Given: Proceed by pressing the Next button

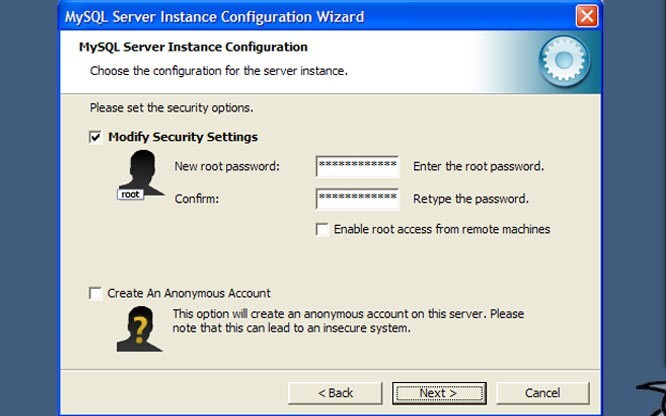Looking at the screenshot, I should 438,393.
